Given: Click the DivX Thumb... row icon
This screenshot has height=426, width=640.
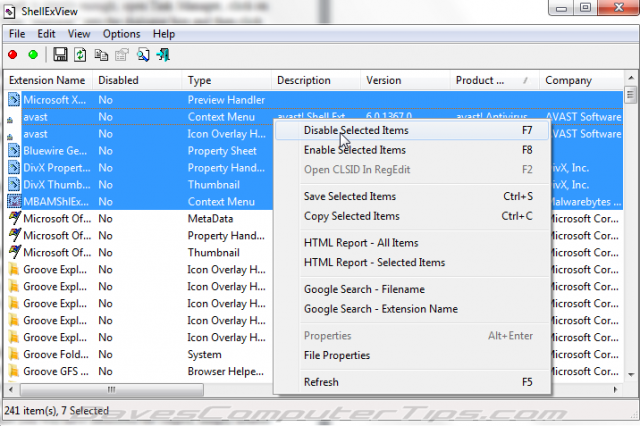Looking at the screenshot, I should [14, 184].
